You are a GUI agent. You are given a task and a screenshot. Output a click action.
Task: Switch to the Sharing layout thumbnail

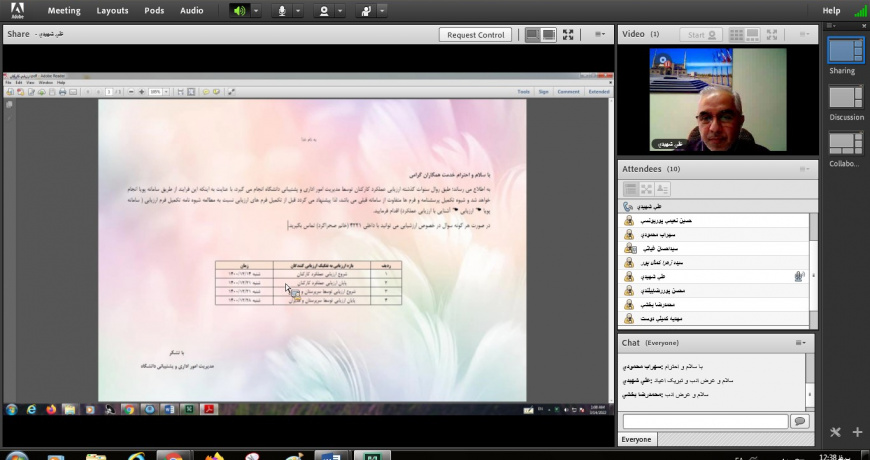(846, 50)
